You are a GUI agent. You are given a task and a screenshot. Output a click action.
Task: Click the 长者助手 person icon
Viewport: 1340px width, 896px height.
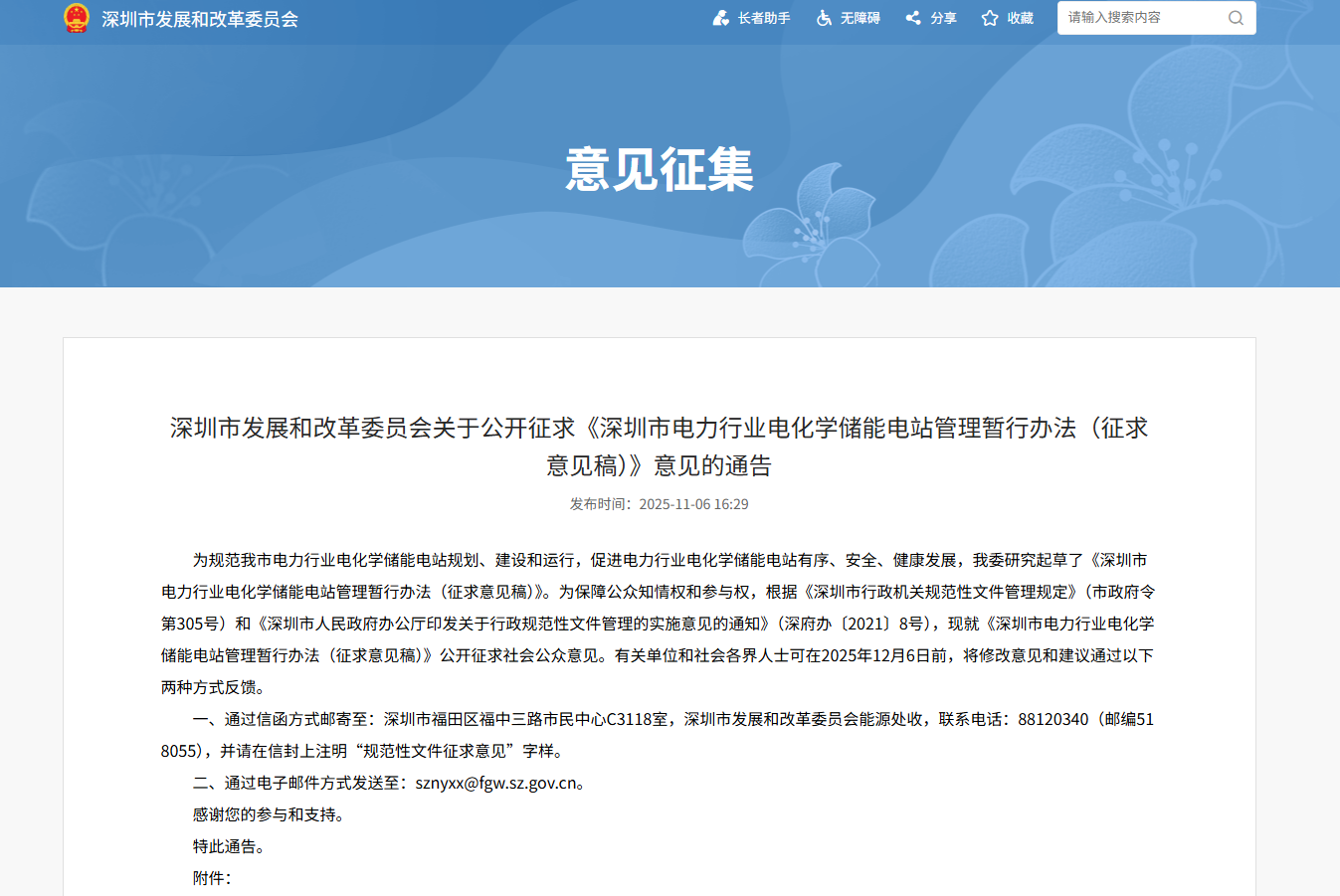[721, 18]
